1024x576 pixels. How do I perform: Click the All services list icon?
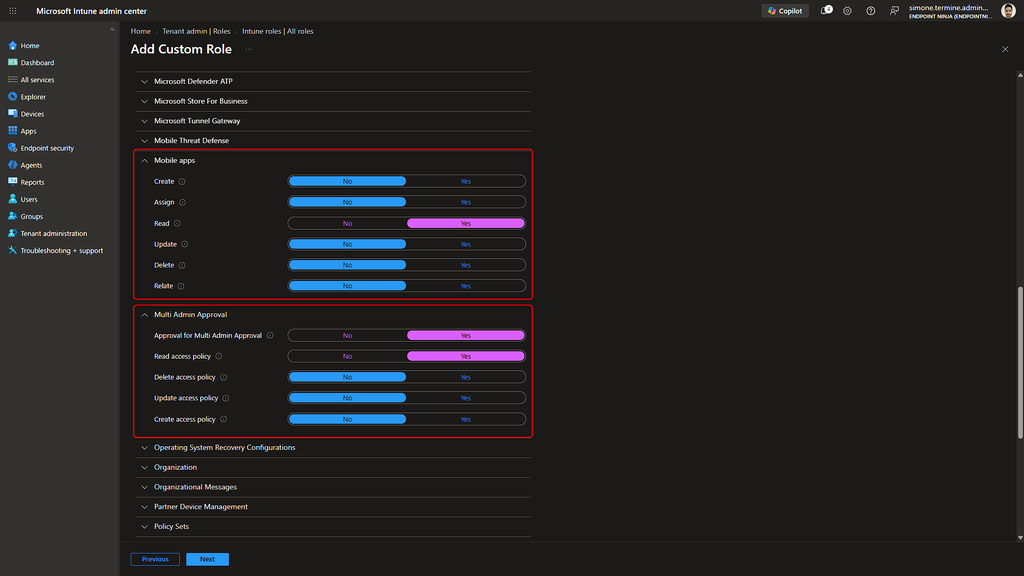12,80
